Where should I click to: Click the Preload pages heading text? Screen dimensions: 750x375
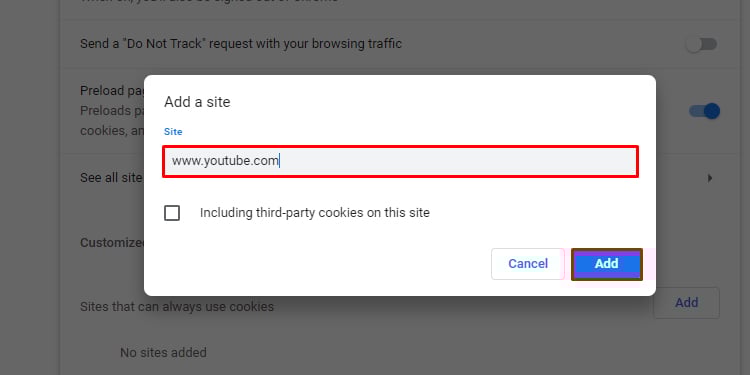point(112,91)
